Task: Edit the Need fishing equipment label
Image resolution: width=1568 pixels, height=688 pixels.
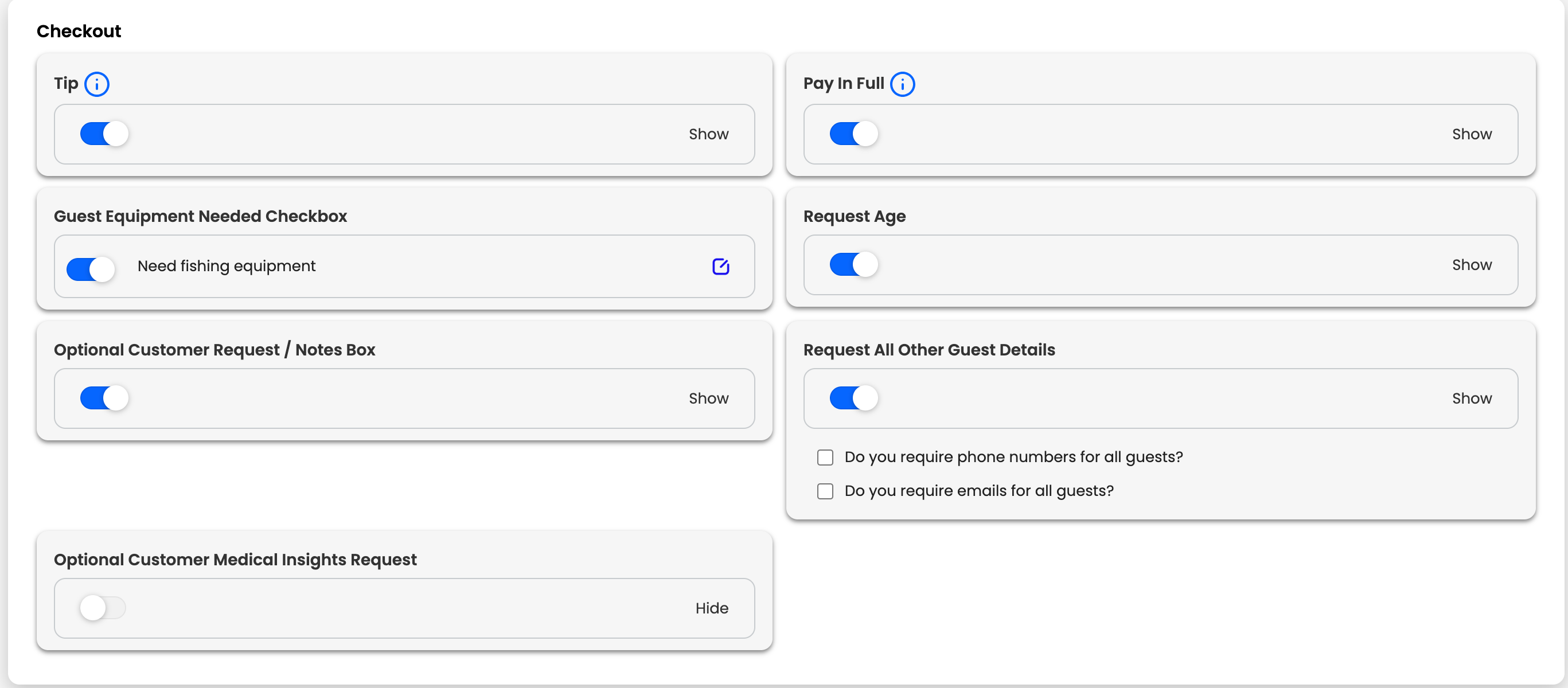Action: pos(720,267)
